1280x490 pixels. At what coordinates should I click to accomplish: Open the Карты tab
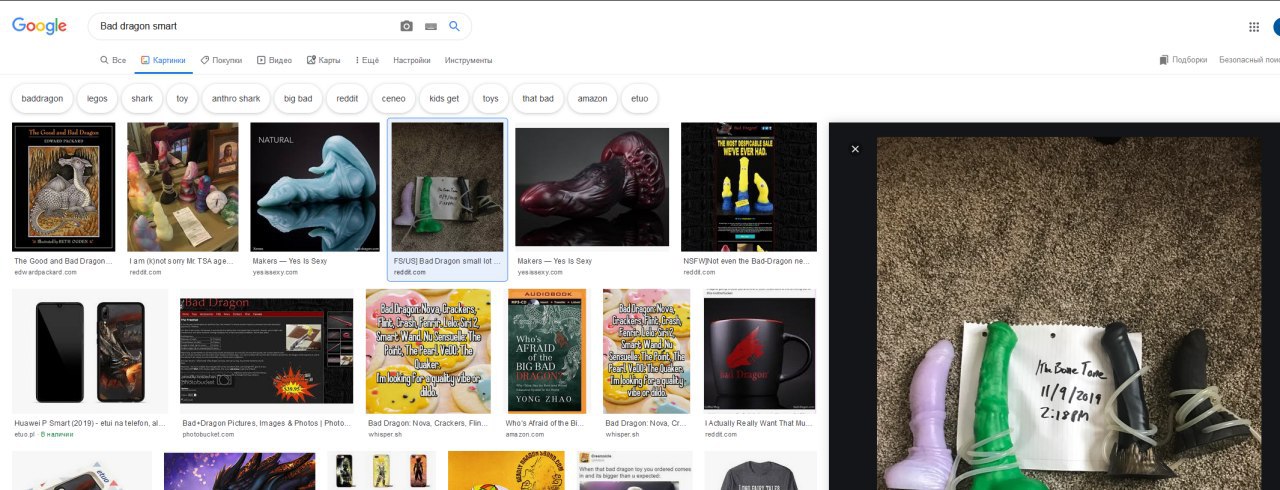pos(323,60)
